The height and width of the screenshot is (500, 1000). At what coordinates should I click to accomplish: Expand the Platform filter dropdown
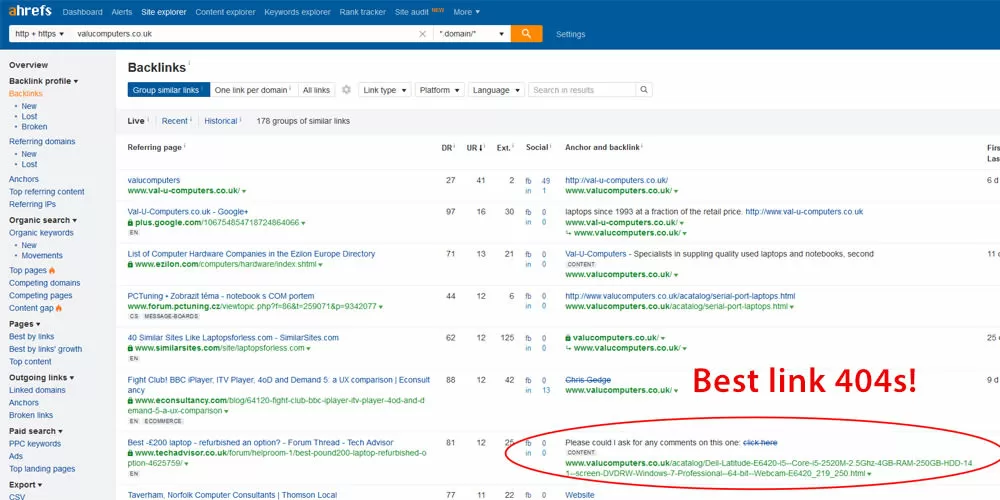click(x=439, y=90)
